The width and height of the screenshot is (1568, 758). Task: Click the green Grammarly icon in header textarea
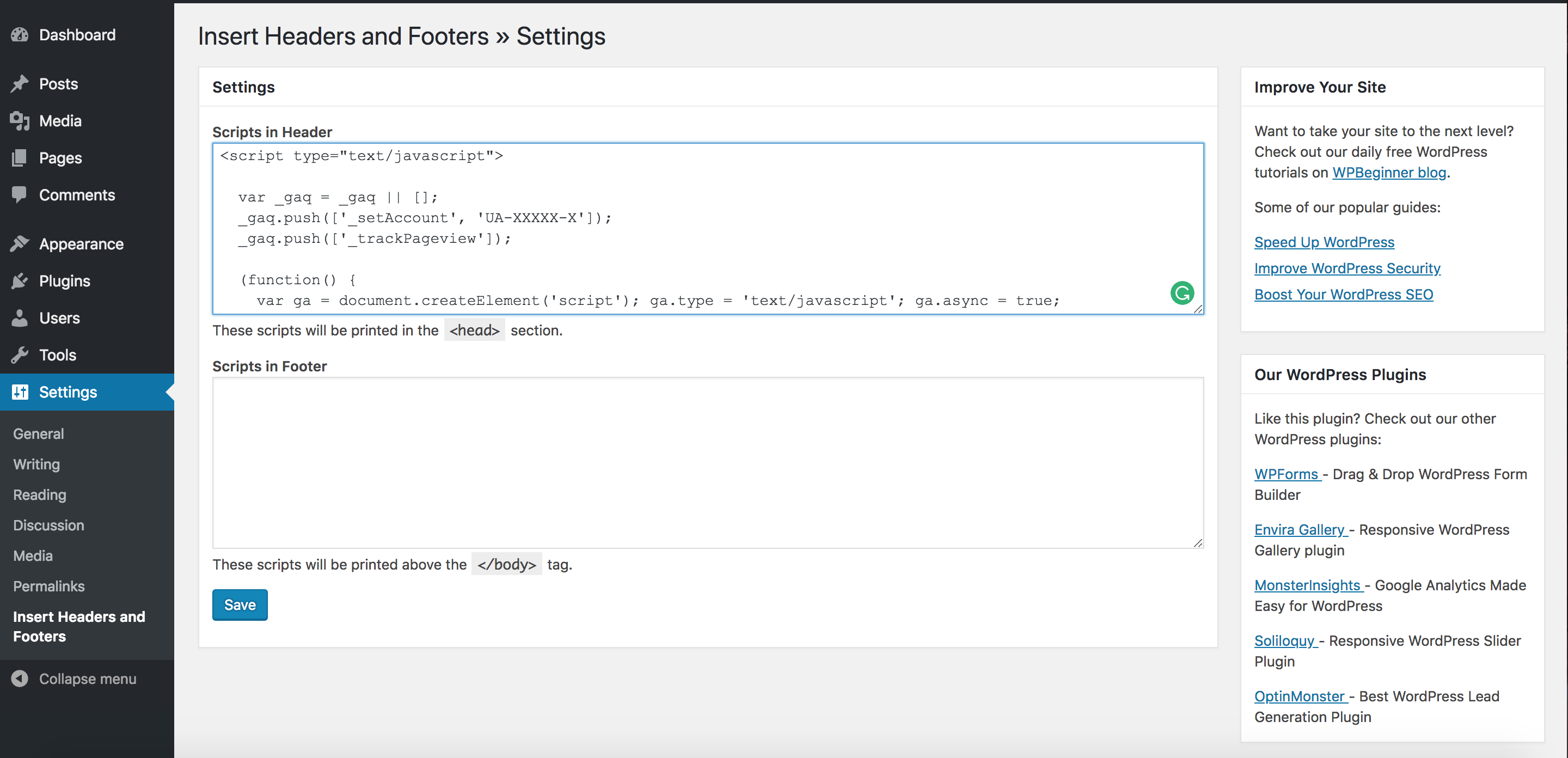[x=1181, y=294]
